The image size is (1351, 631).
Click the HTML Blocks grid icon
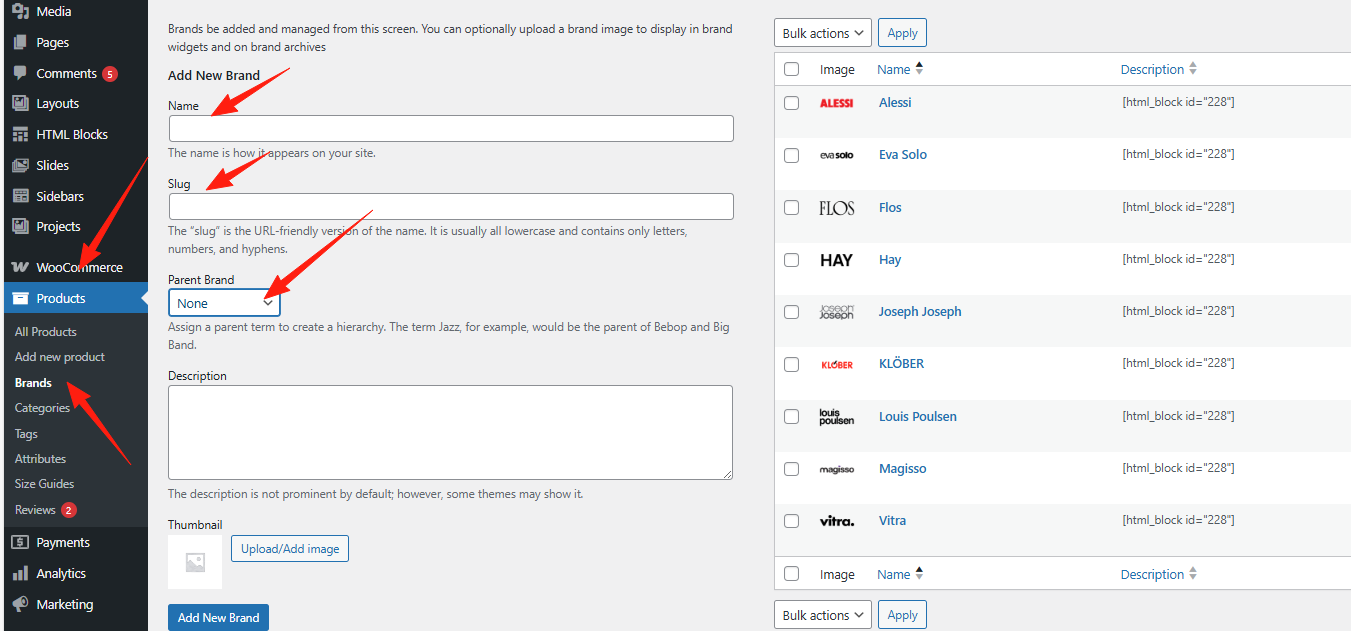tap(20, 134)
